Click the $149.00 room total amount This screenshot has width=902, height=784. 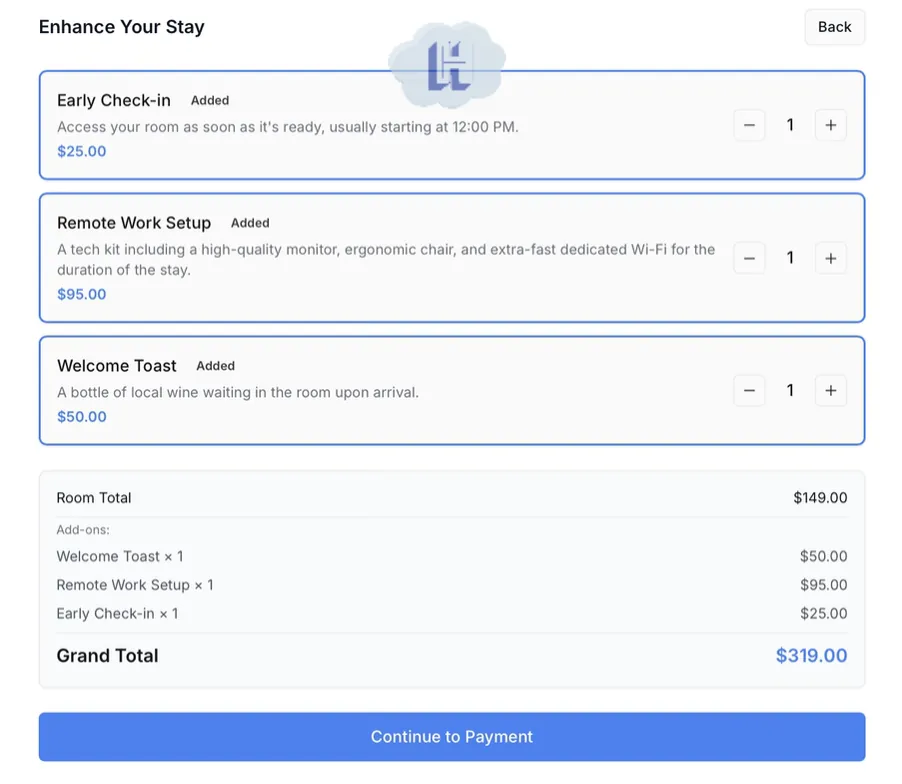click(x=820, y=498)
